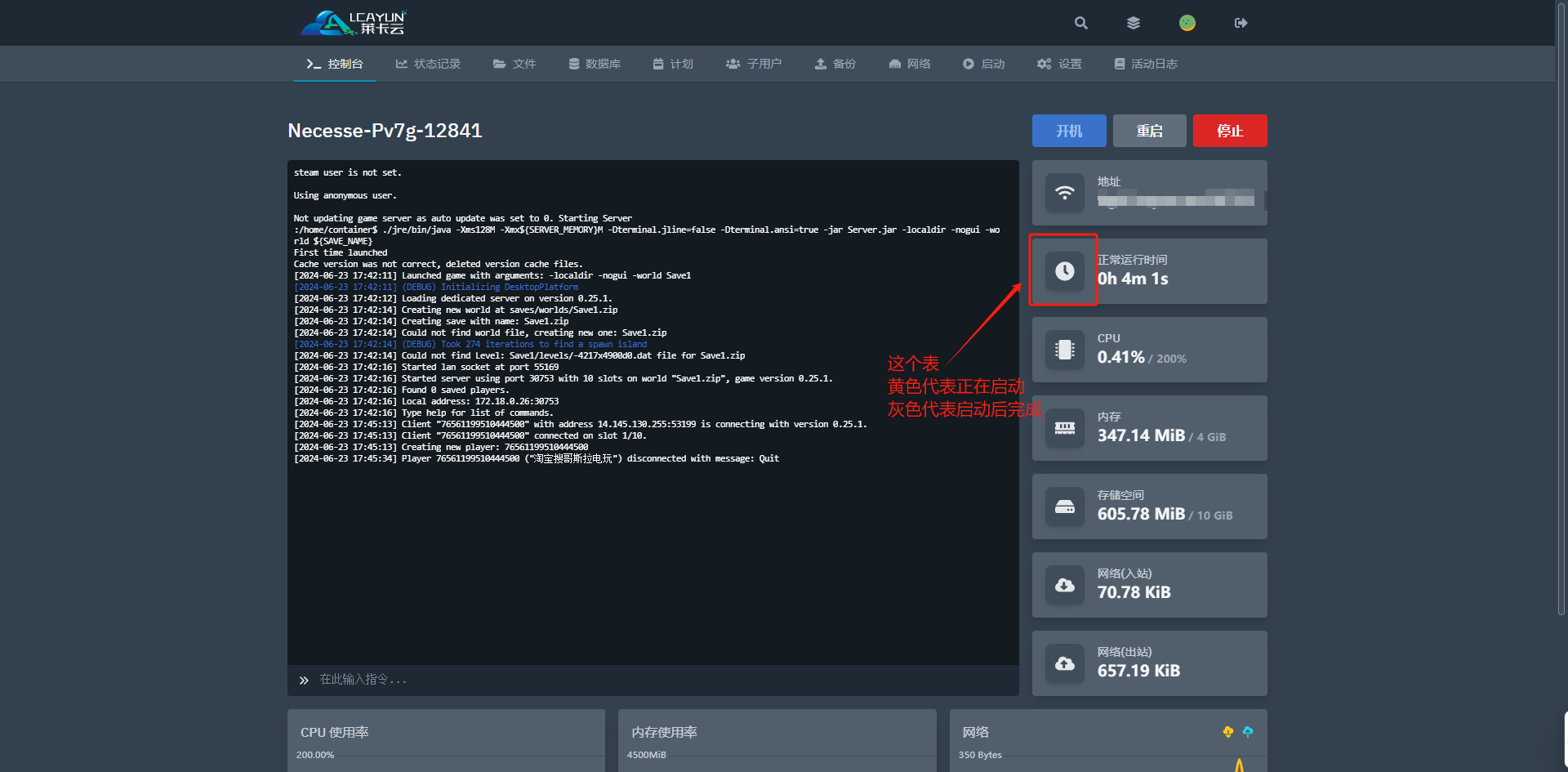
Task: Click the outbound value 657.19 KiB
Action: [x=1138, y=671]
